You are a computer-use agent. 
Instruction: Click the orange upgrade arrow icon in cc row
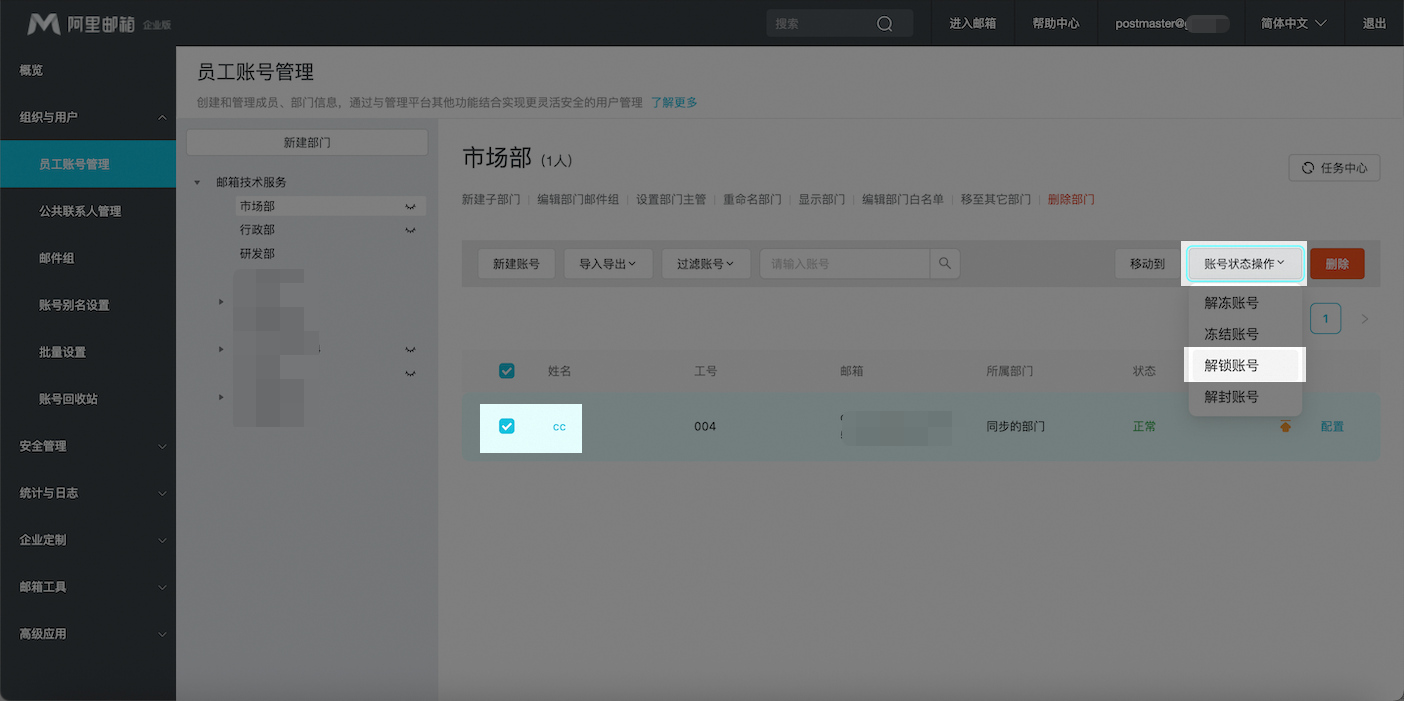1285,427
